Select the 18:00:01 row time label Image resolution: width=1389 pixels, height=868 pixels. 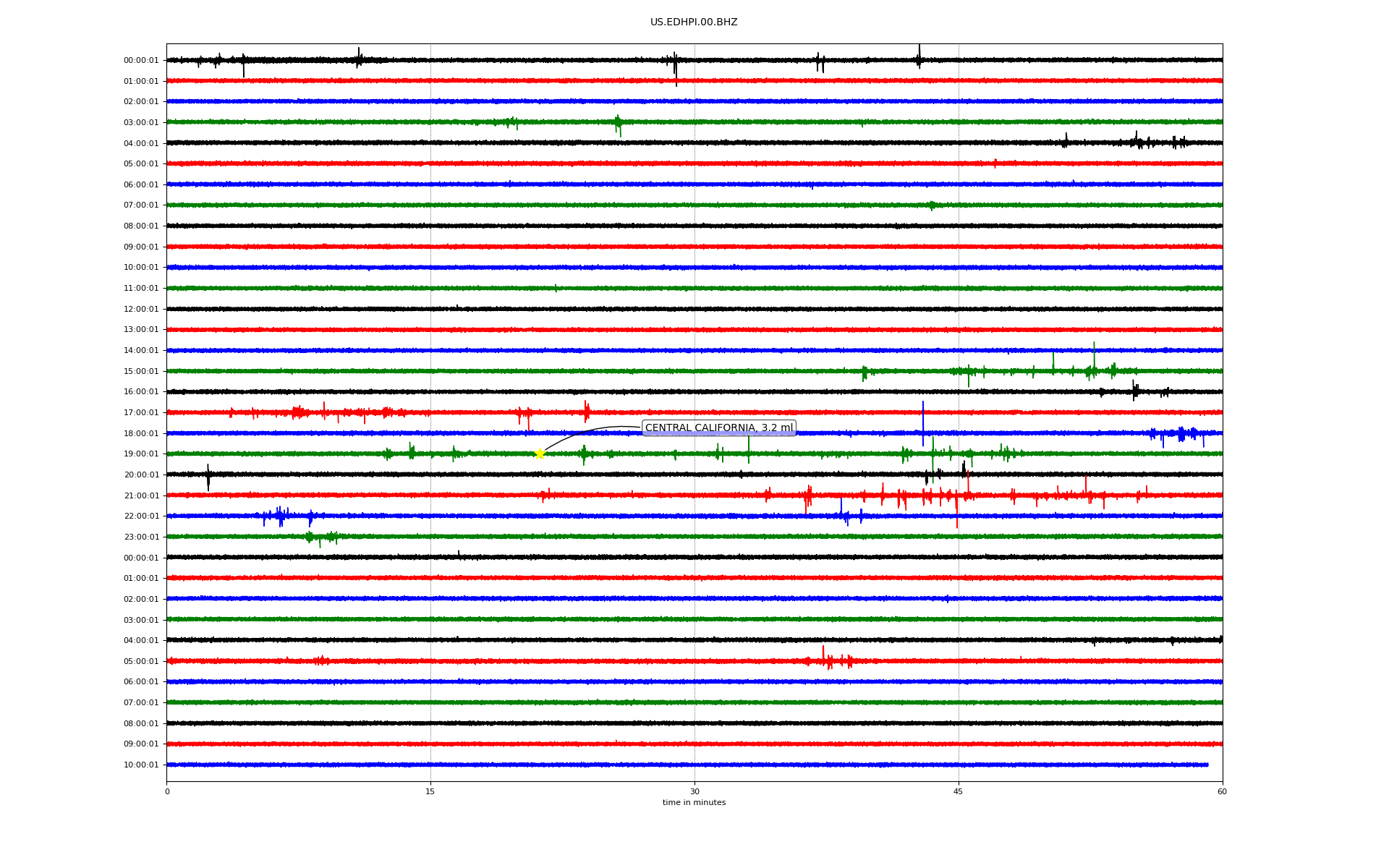click(141, 434)
